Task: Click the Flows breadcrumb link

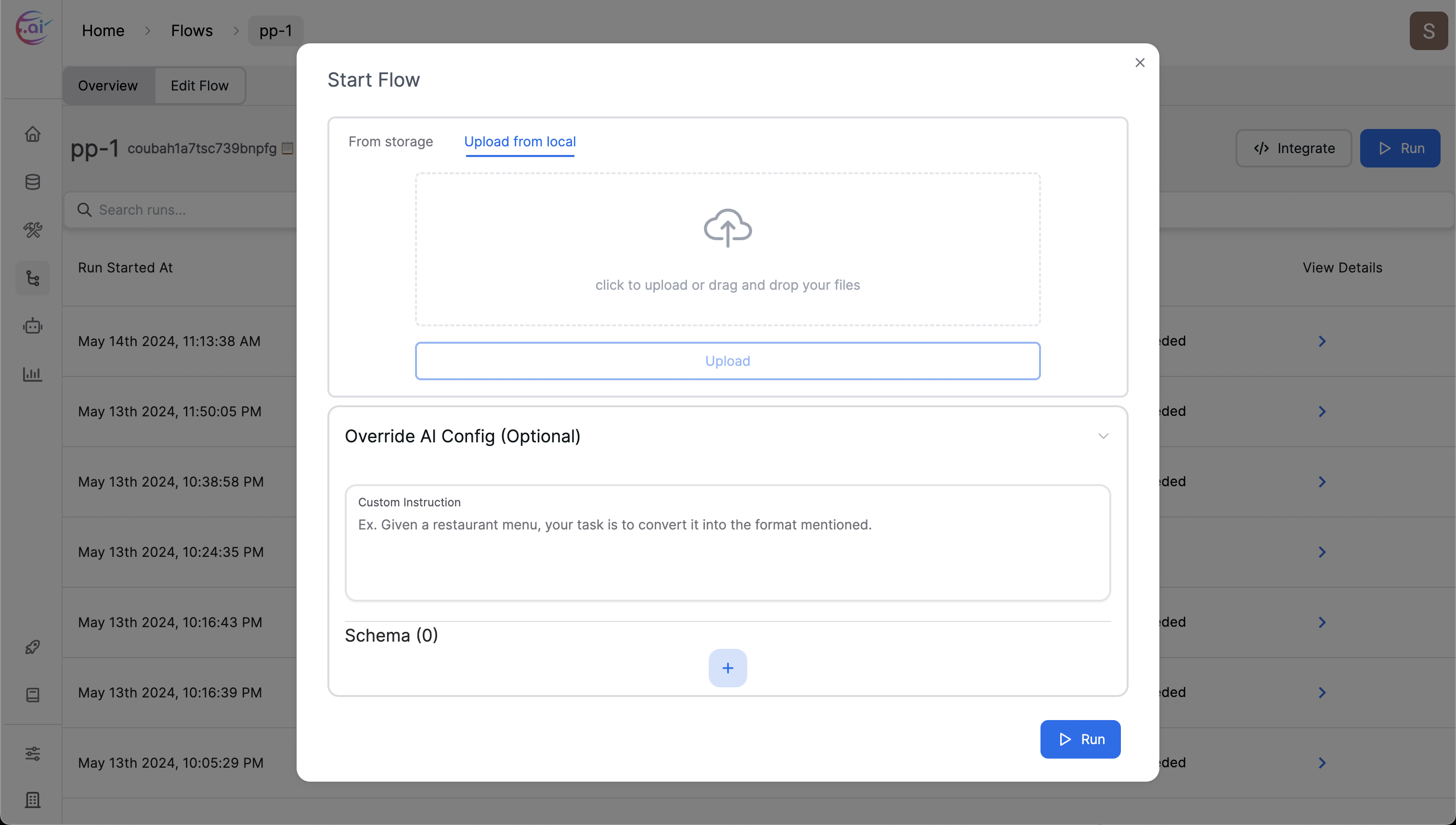Action: tap(192, 31)
